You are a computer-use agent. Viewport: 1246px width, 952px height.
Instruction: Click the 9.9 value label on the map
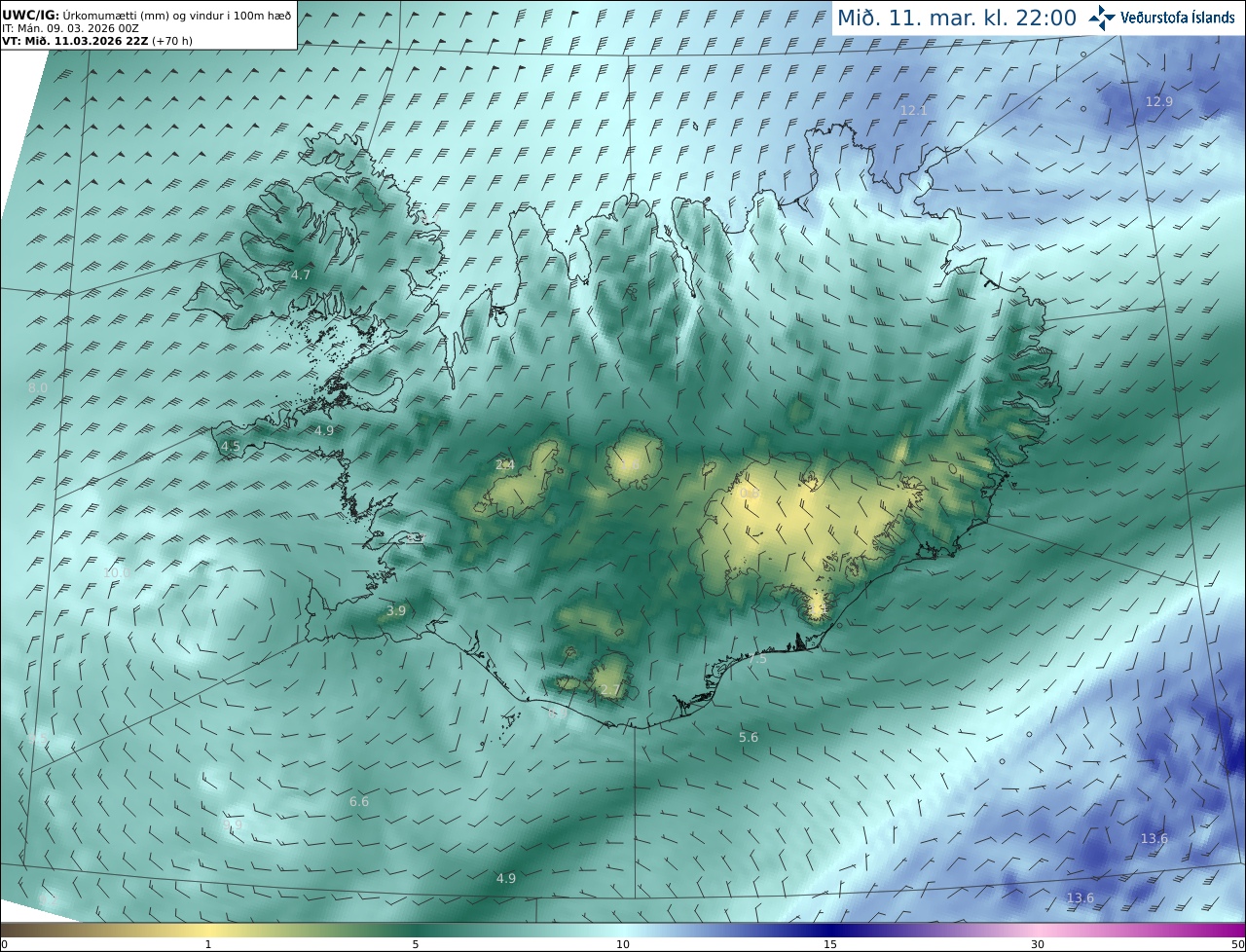pyautogui.click(x=233, y=824)
